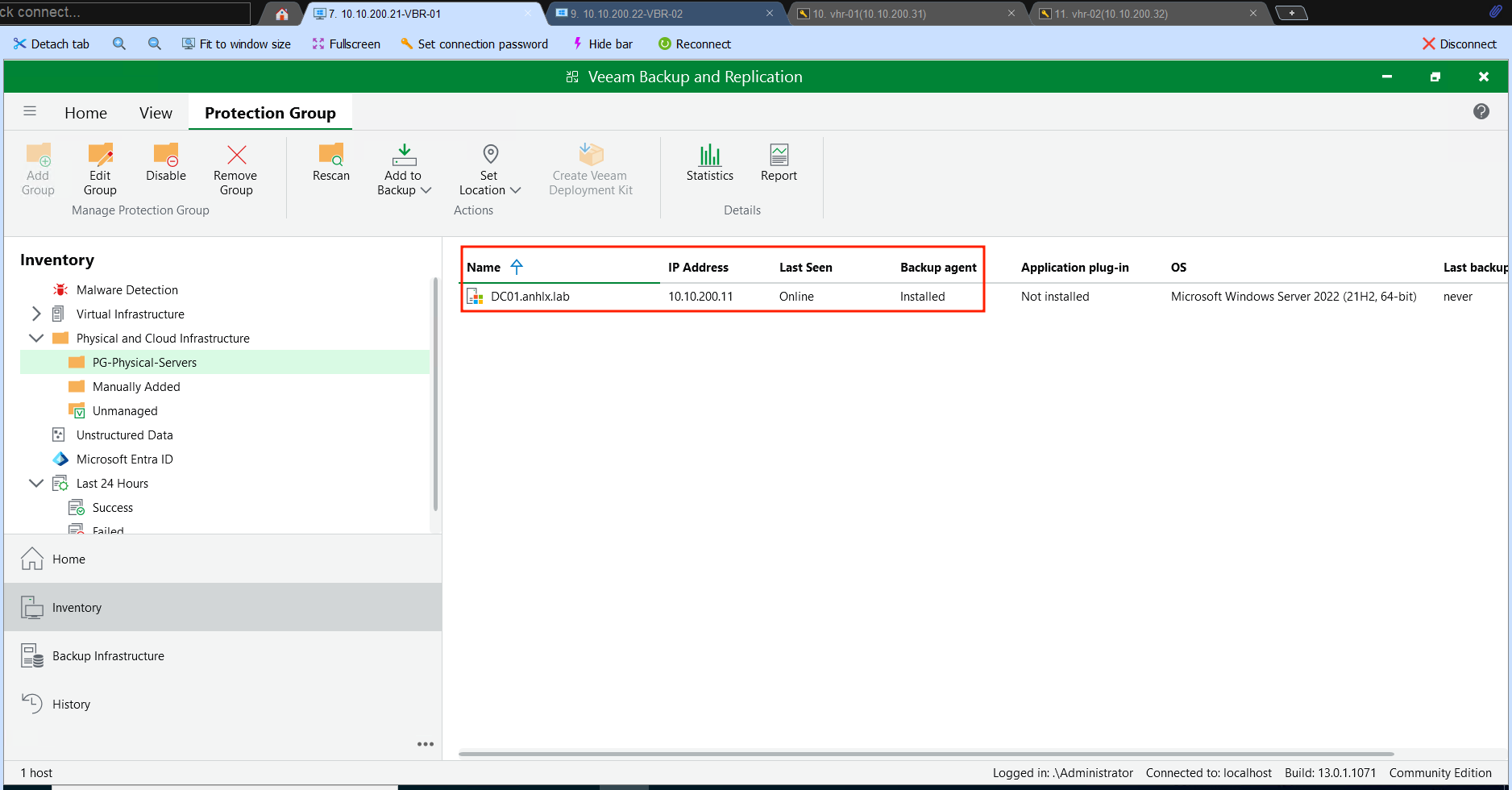This screenshot has width=1512, height=790.
Task: Open the Home ribbon tab
Action: (x=85, y=113)
